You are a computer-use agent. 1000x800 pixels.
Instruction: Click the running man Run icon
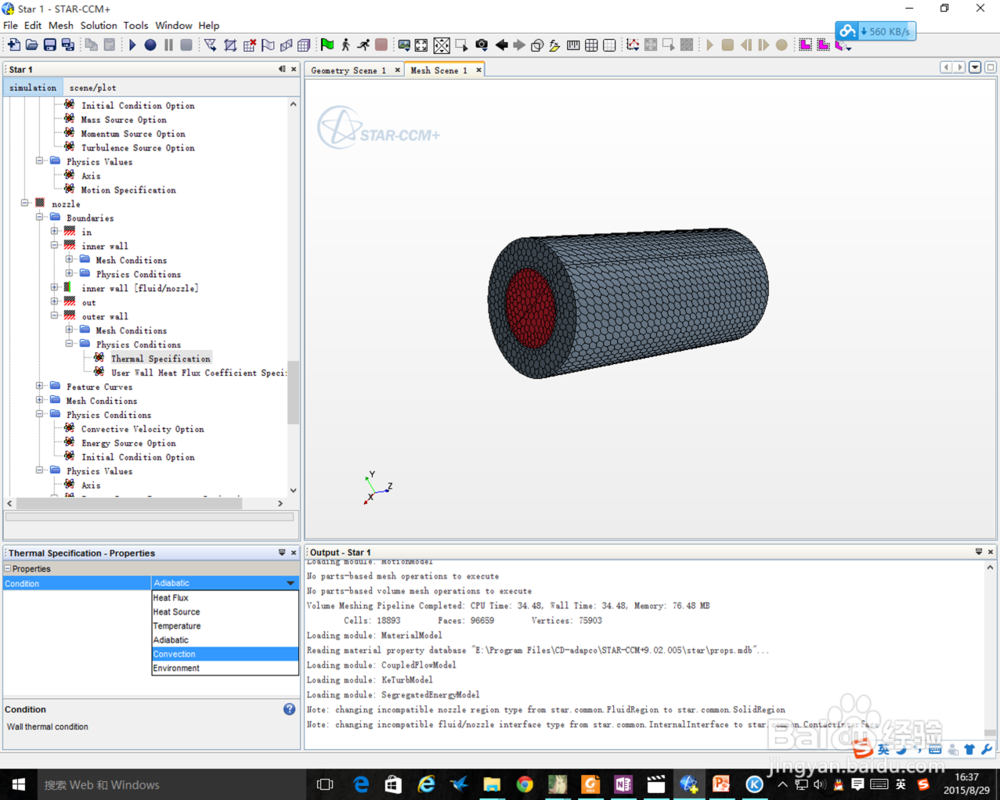click(x=364, y=45)
